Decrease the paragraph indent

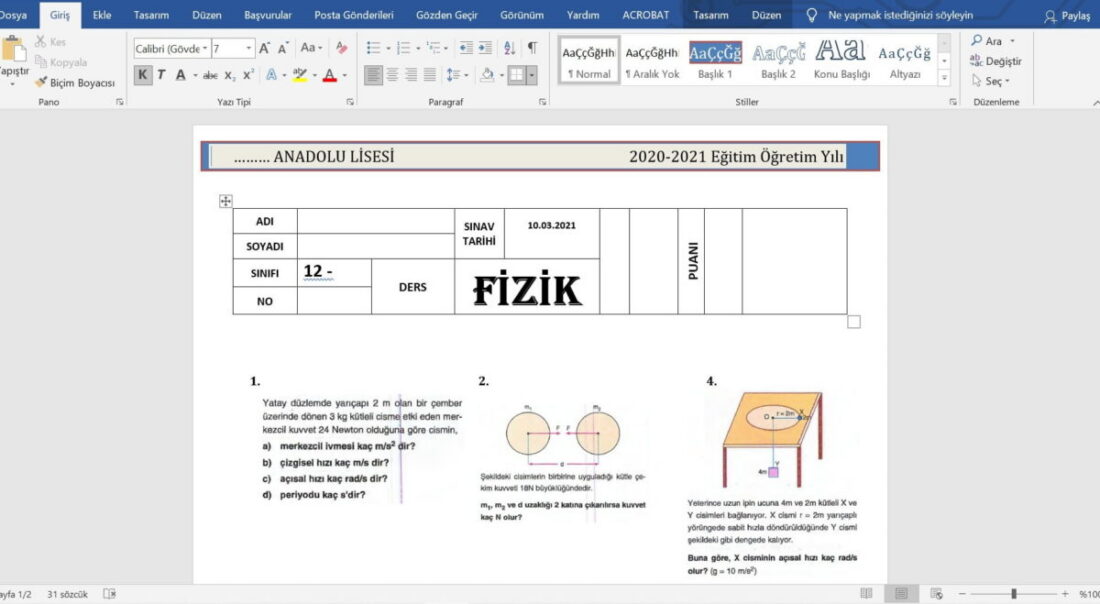tap(466, 48)
